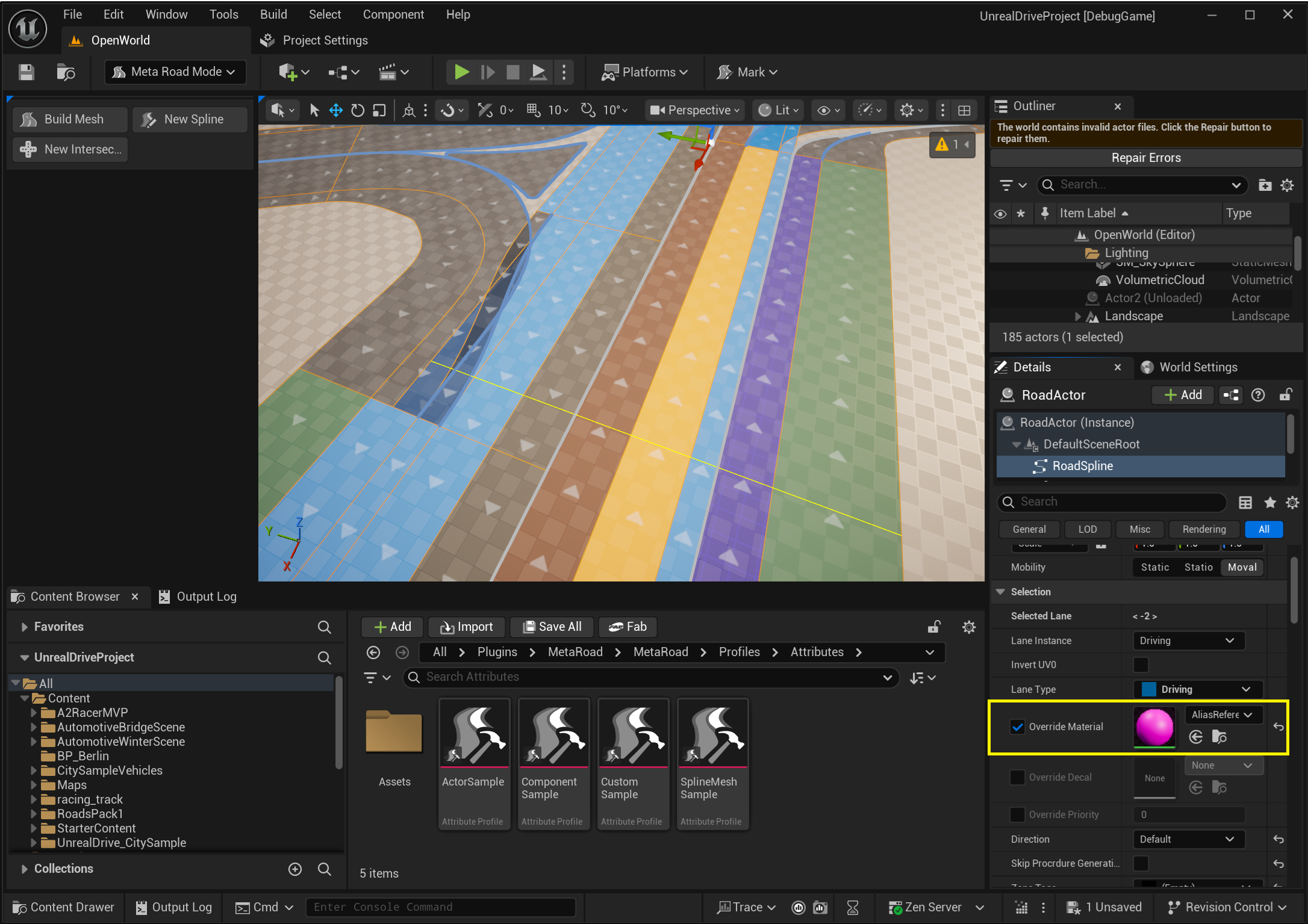Viewport: 1308px width, 924px height.
Task: Open the File menu
Action: pyautogui.click(x=72, y=14)
